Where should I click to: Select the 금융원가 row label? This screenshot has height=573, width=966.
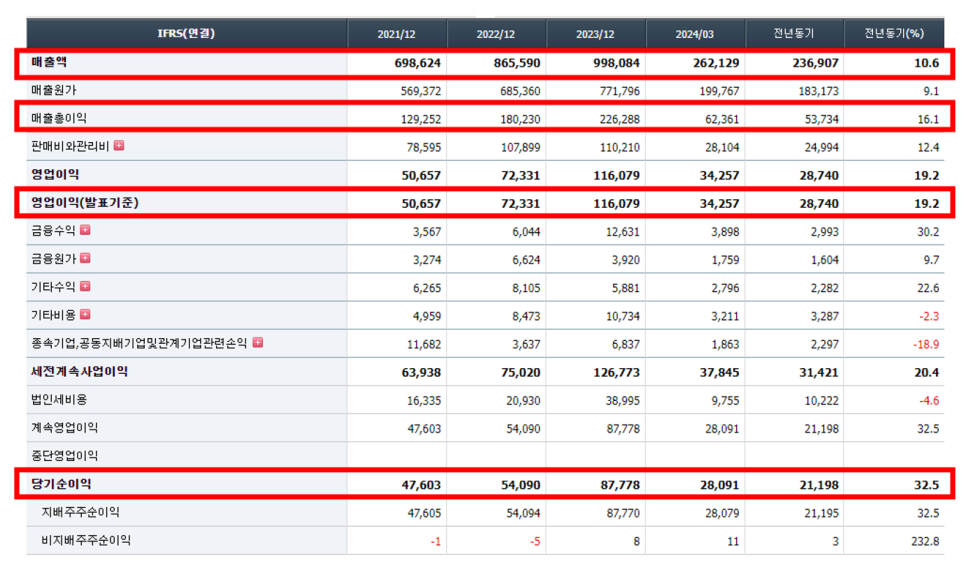tap(53, 259)
